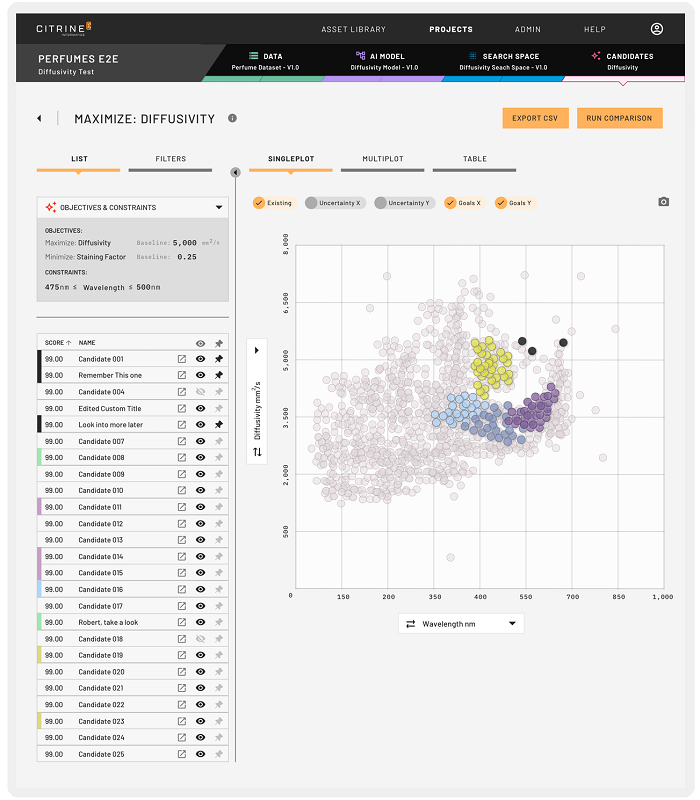Viewport: 700px width, 800px height.
Task: Click the yellow color bar on Candidate 019
Action: pyautogui.click(x=40, y=655)
